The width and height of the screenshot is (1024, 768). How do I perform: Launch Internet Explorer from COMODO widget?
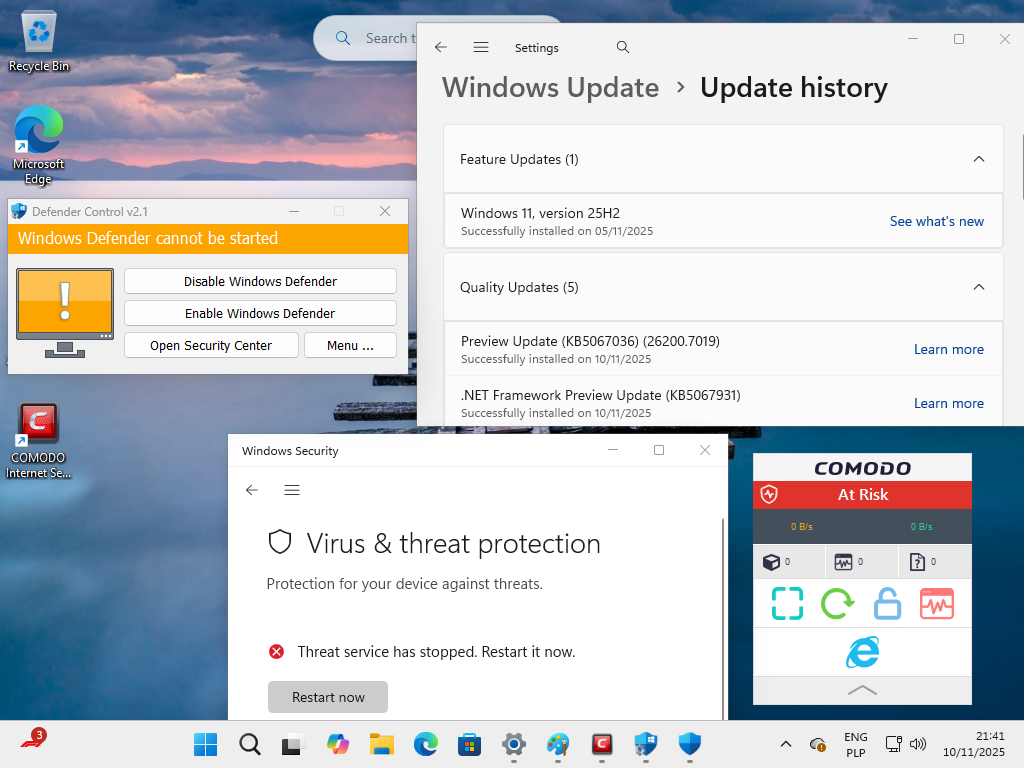863,652
